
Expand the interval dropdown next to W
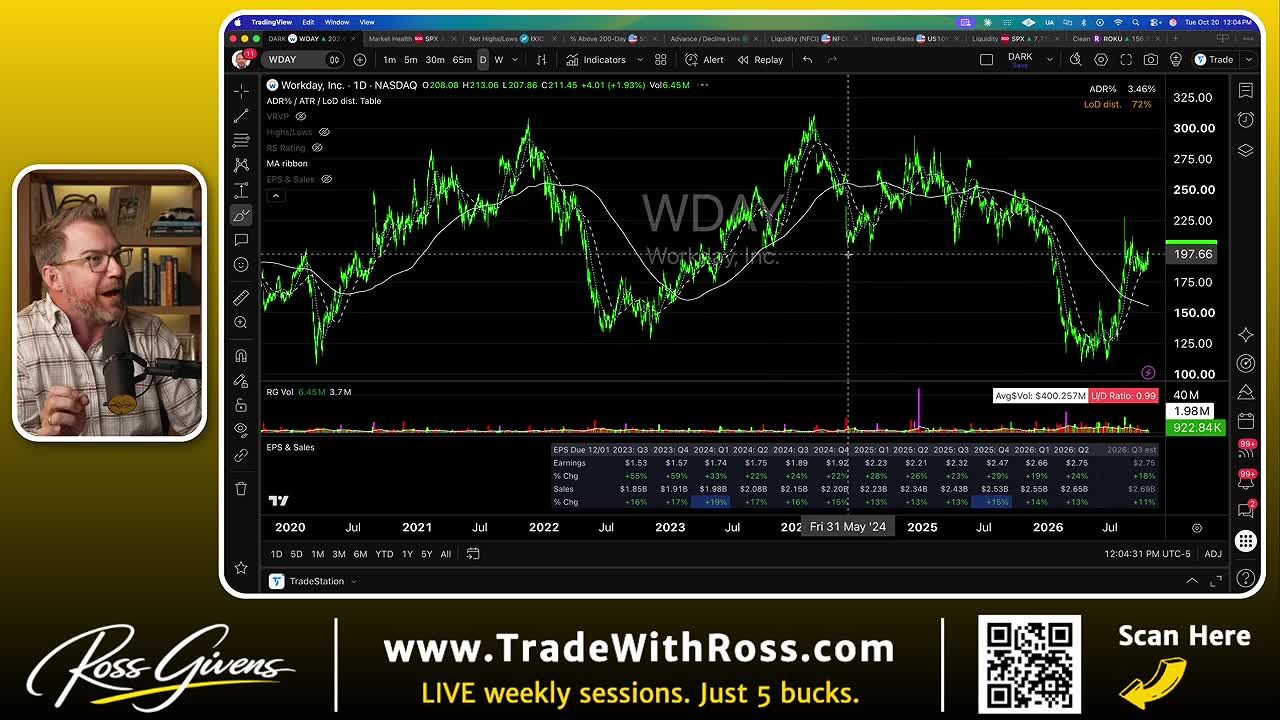[516, 60]
